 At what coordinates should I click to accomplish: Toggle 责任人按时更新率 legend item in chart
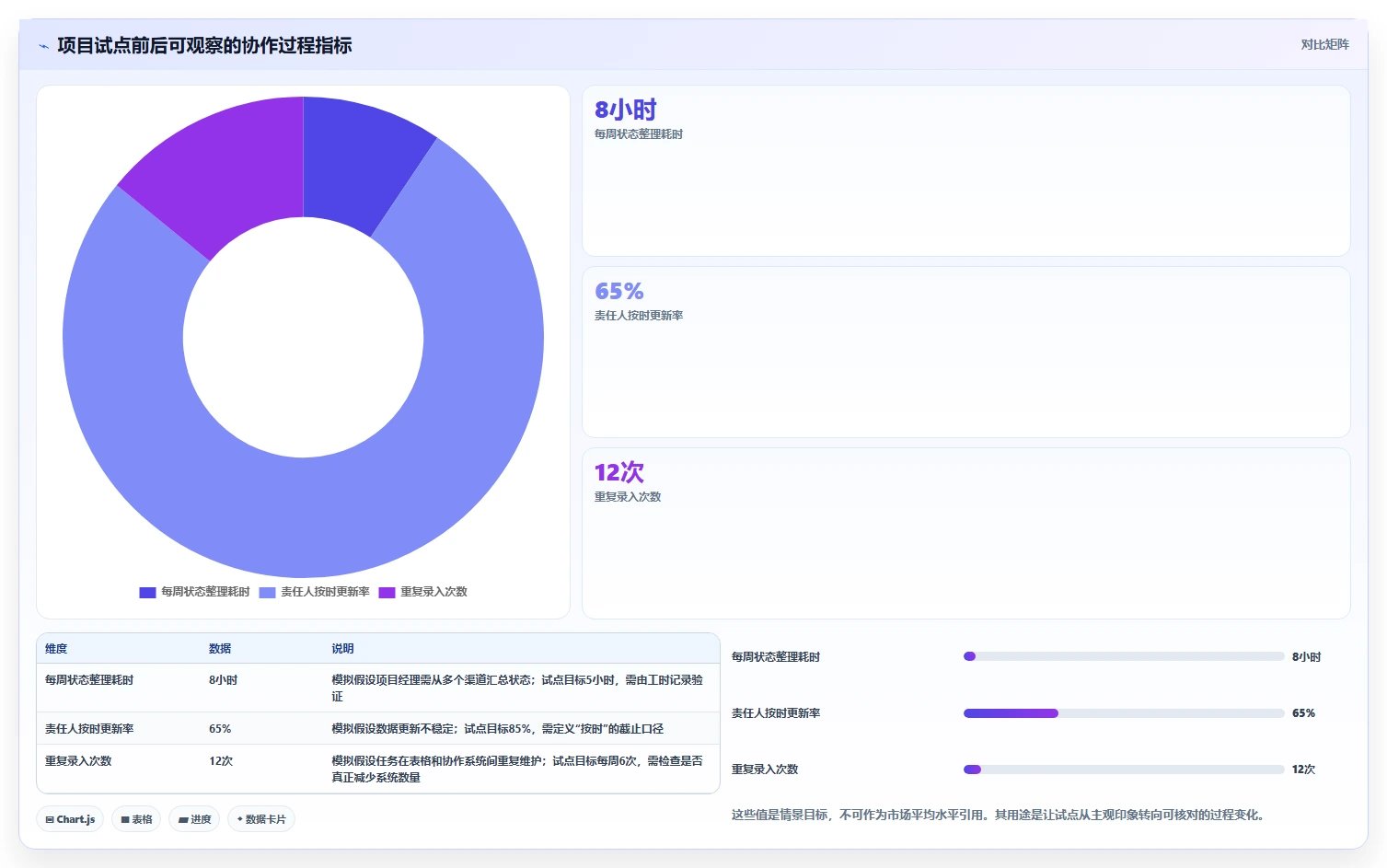point(314,592)
